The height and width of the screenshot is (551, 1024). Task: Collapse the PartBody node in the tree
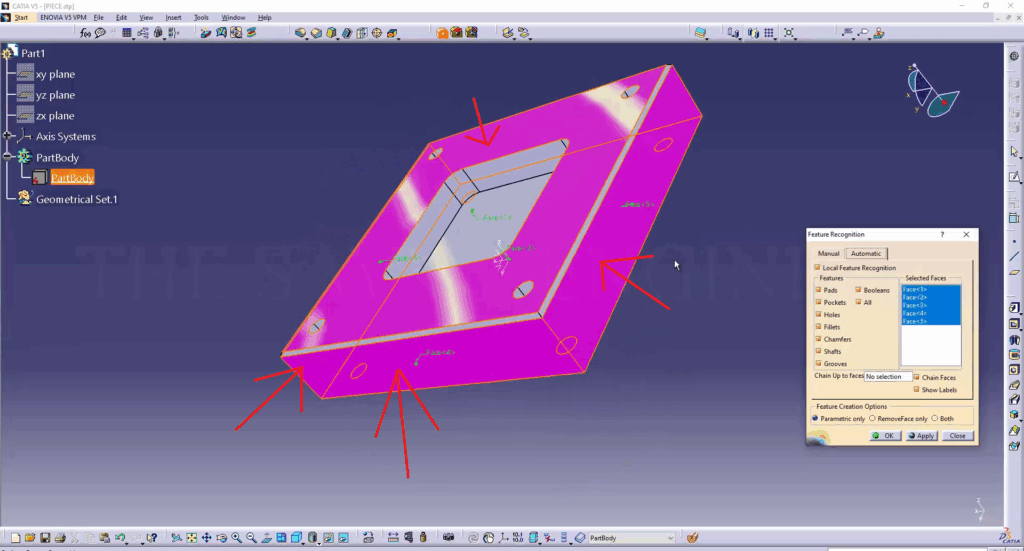(x=8, y=157)
